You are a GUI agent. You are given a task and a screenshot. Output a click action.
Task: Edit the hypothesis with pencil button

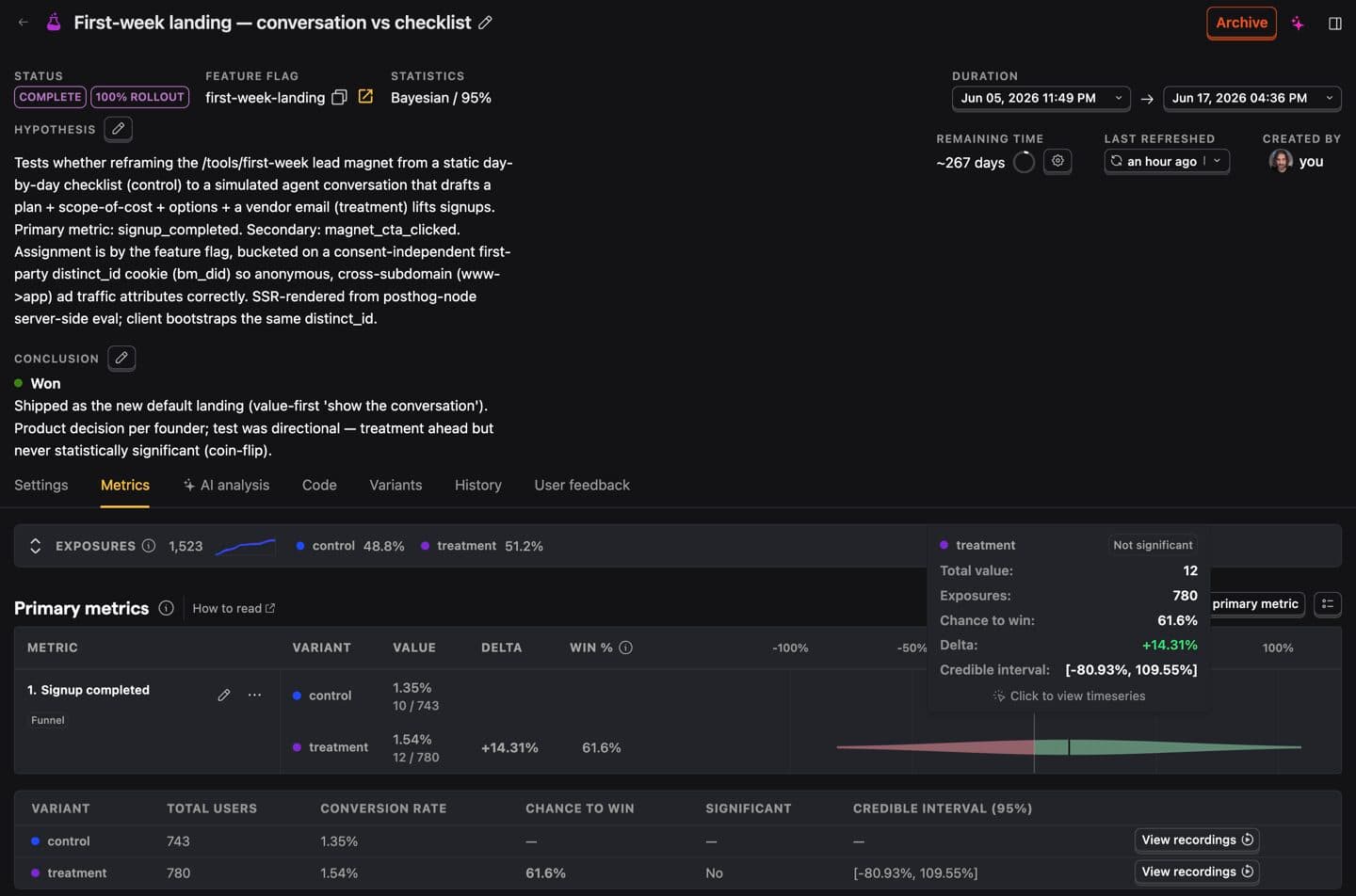point(118,129)
